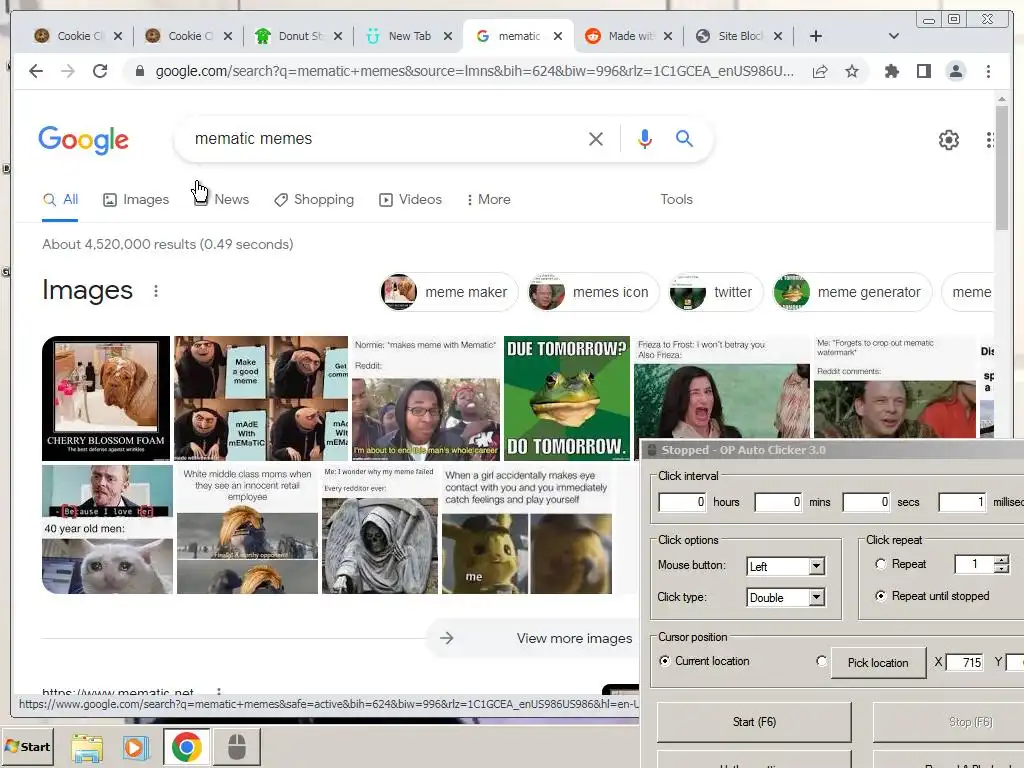Click the Pick location button

878,662
